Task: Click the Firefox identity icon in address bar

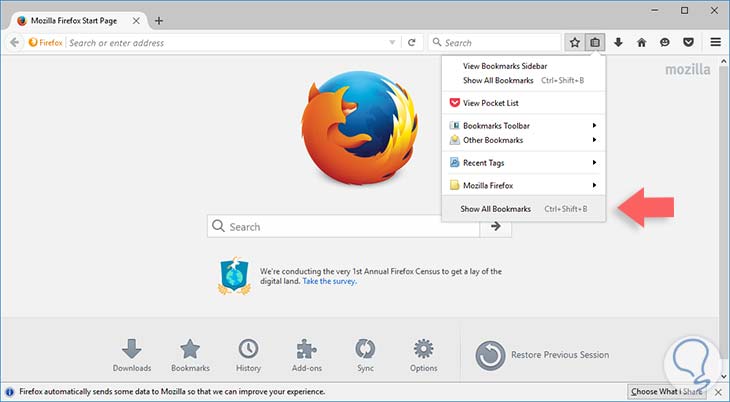Action: pos(46,42)
